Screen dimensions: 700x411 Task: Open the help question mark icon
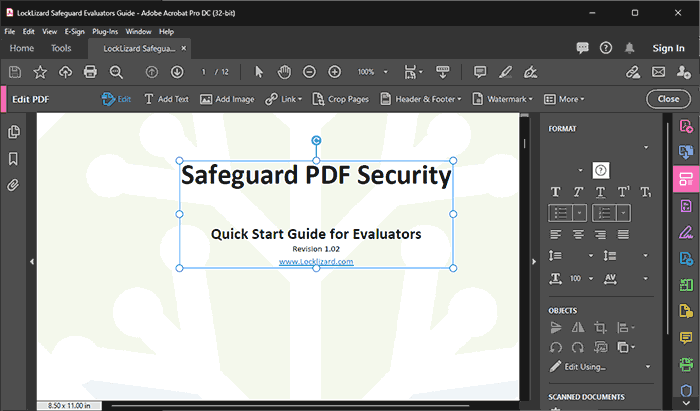[605, 48]
